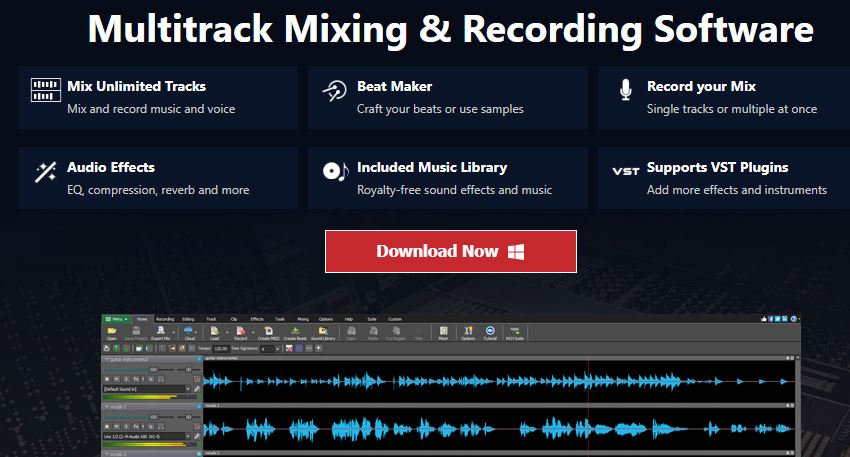This screenshot has height=457, width=850.
Task: Click the Sound Library toolbar icon
Action: (x=323, y=333)
